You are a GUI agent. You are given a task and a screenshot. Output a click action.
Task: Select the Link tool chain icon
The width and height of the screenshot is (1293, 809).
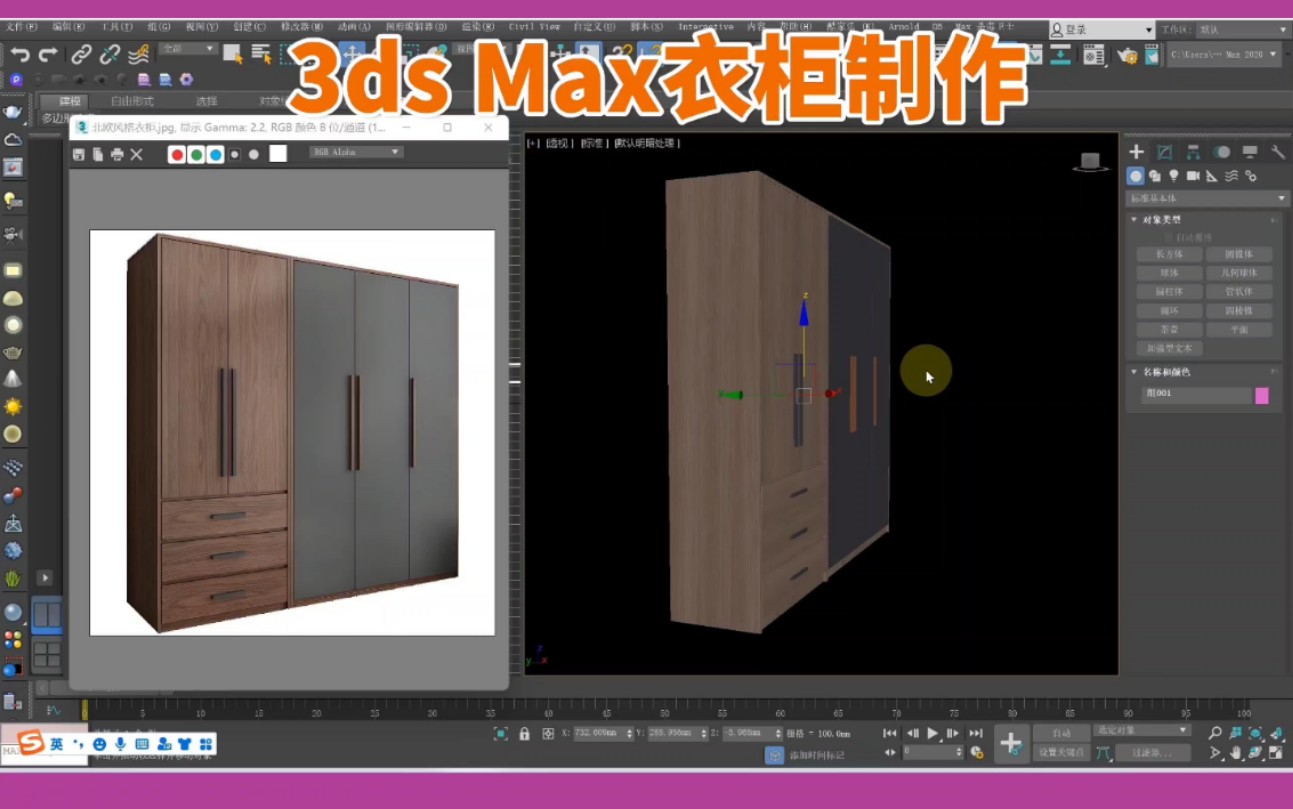pyautogui.click(x=81, y=53)
